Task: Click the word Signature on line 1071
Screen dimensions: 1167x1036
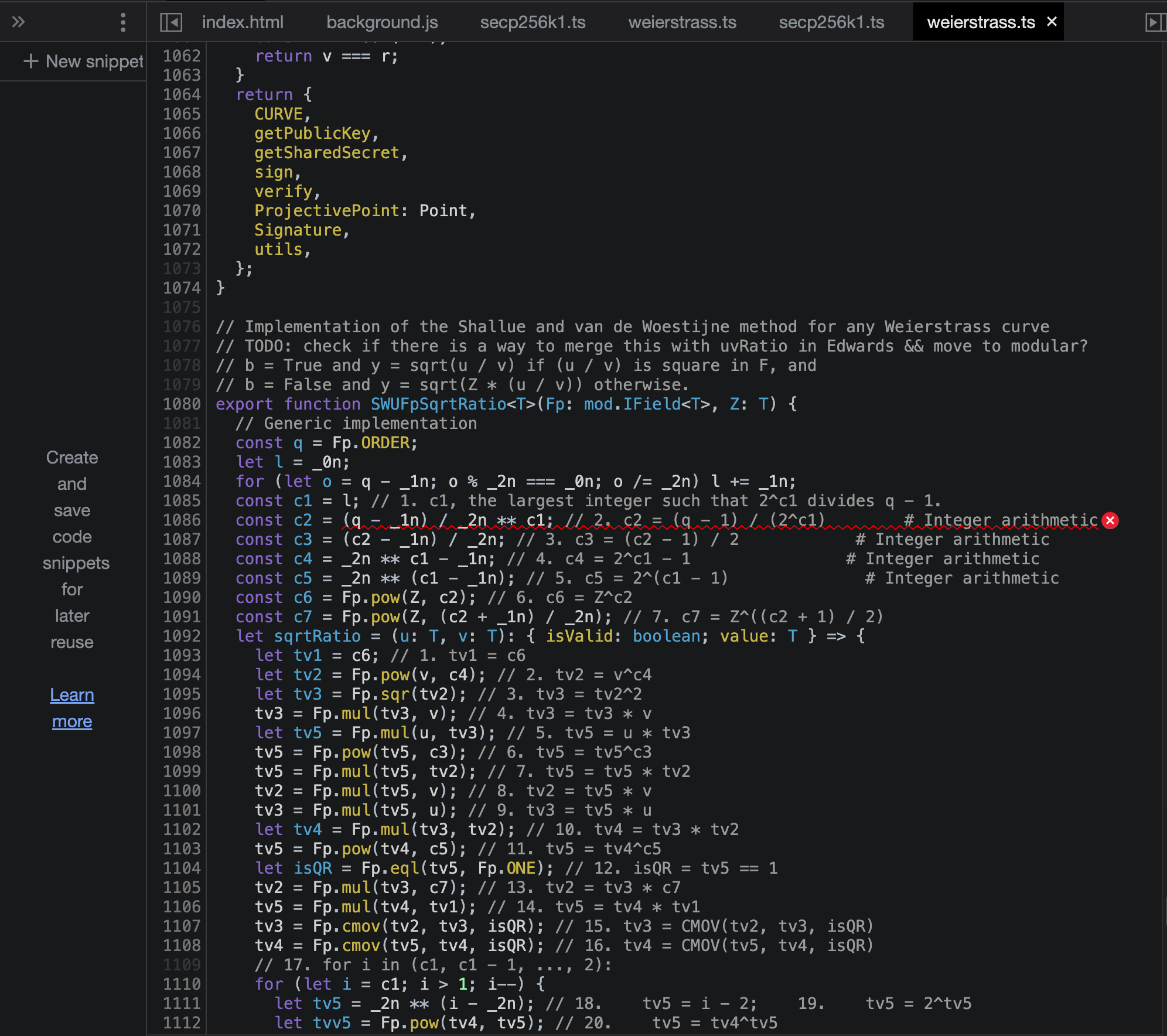Action: pyautogui.click(x=298, y=230)
